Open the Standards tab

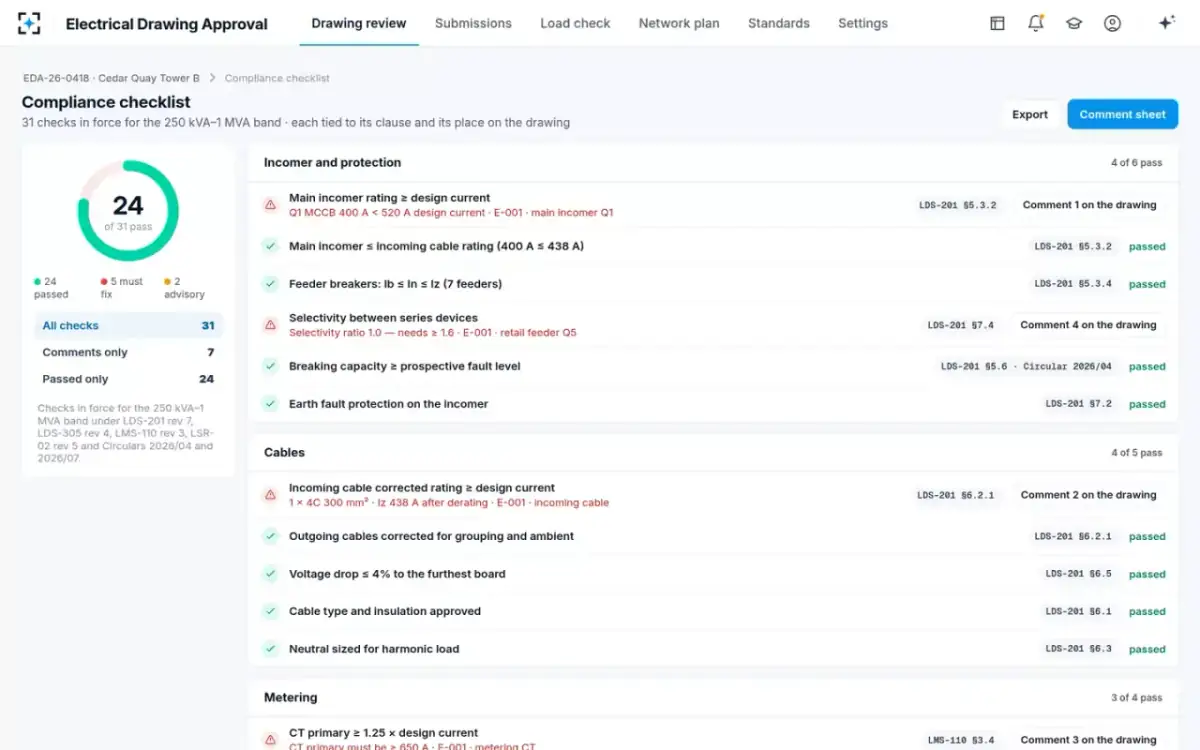point(779,23)
